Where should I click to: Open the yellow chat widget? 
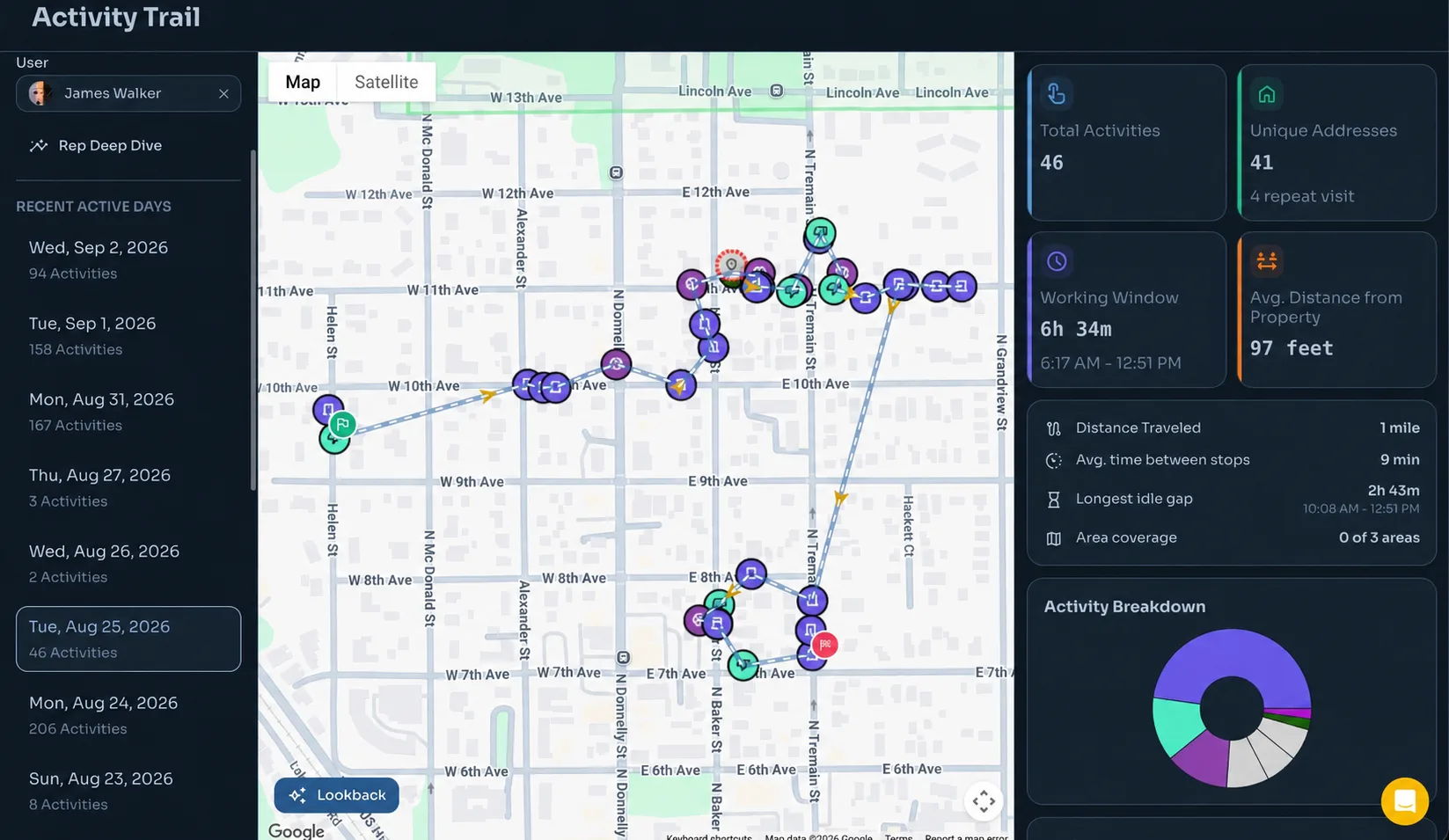pyautogui.click(x=1404, y=801)
